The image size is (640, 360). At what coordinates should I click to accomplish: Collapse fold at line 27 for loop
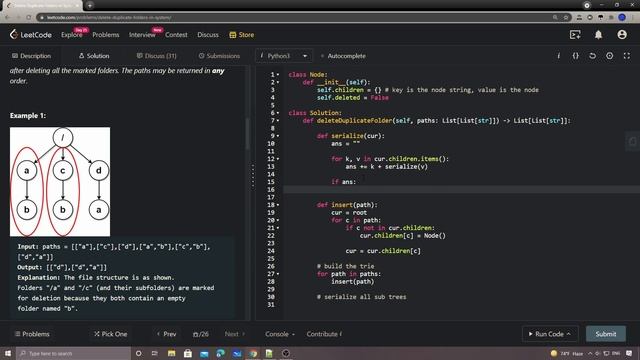(278, 274)
